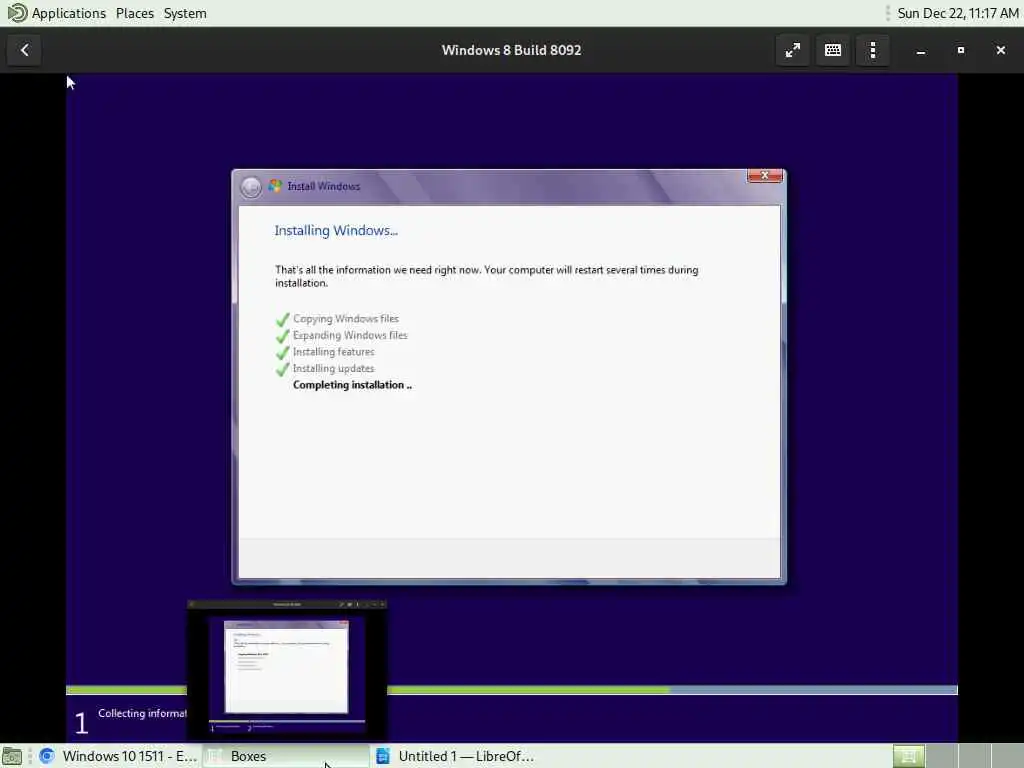Maximize the Boxes window
This screenshot has height=768, width=1024.
(961, 50)
